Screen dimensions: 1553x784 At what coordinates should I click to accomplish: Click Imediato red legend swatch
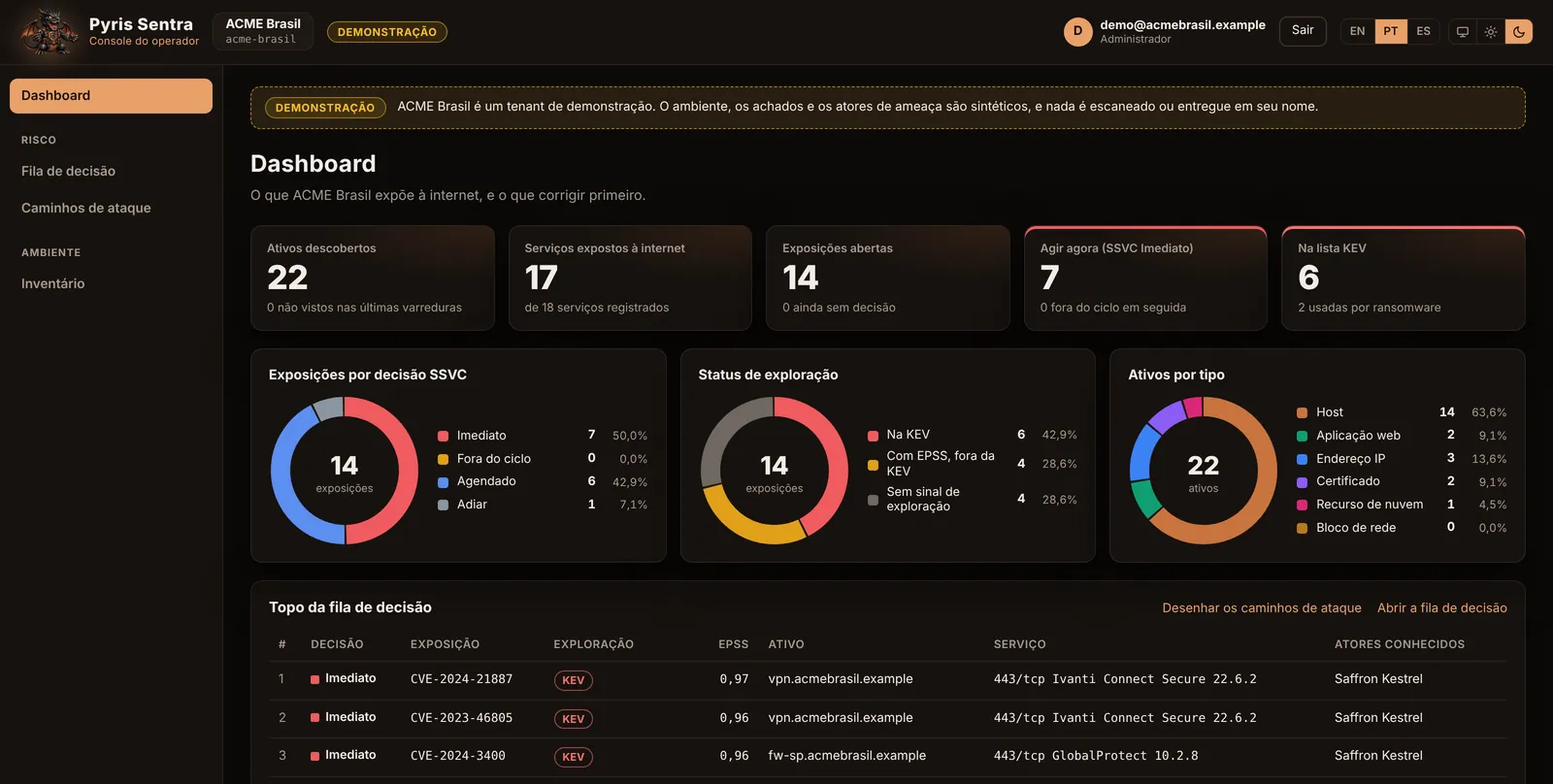tap(443, 437)
